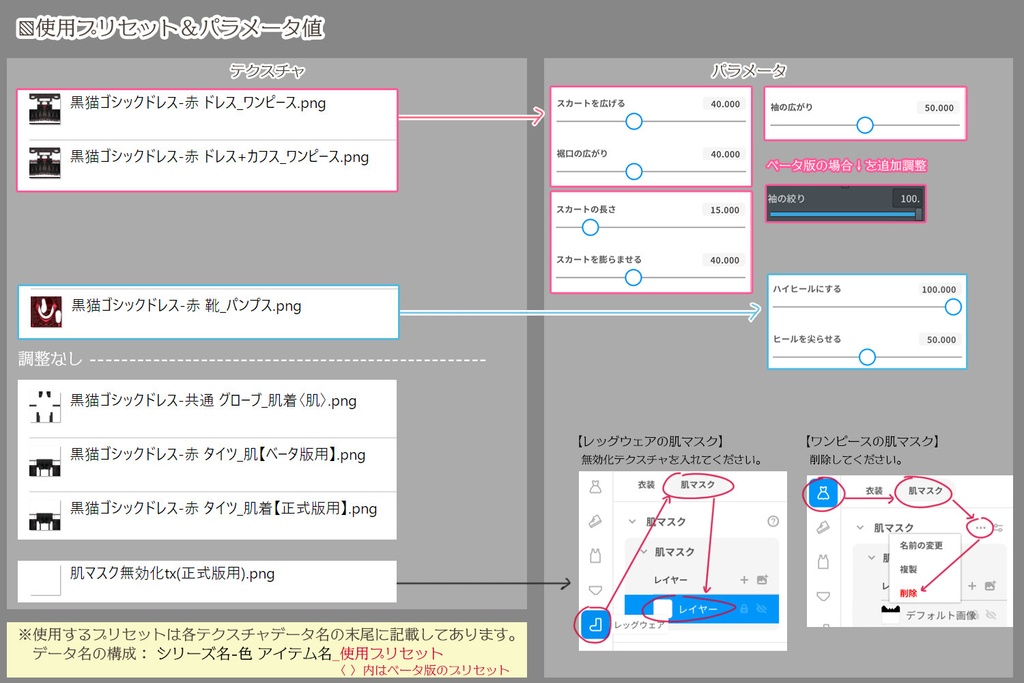Click 複製 in the context menu
Image resolution: width=1024 pixels, height=683 pixels.
pyautogui.click(x=909, y=568)
